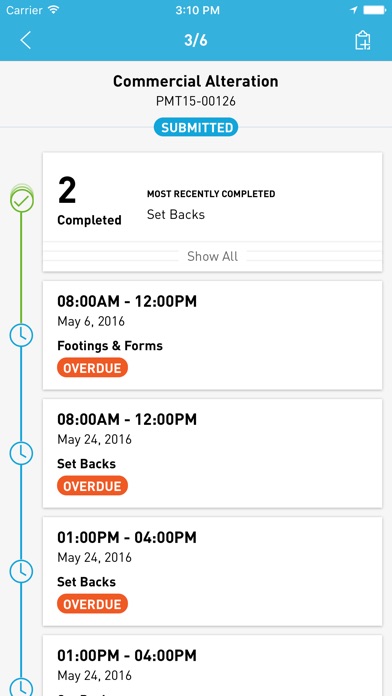Open the first 01:00PM - 04:00PM Set Backs card
Image resolution: width=392 pixels, height=696 pixels.
(x=212, y=571)
